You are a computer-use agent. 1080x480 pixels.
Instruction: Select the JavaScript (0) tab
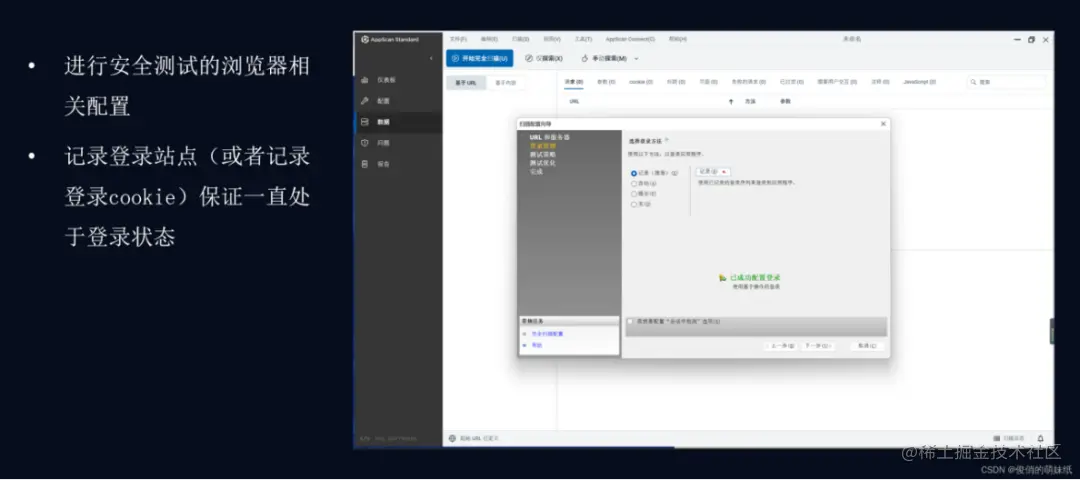pyautogui.click(x=920, y=81)
